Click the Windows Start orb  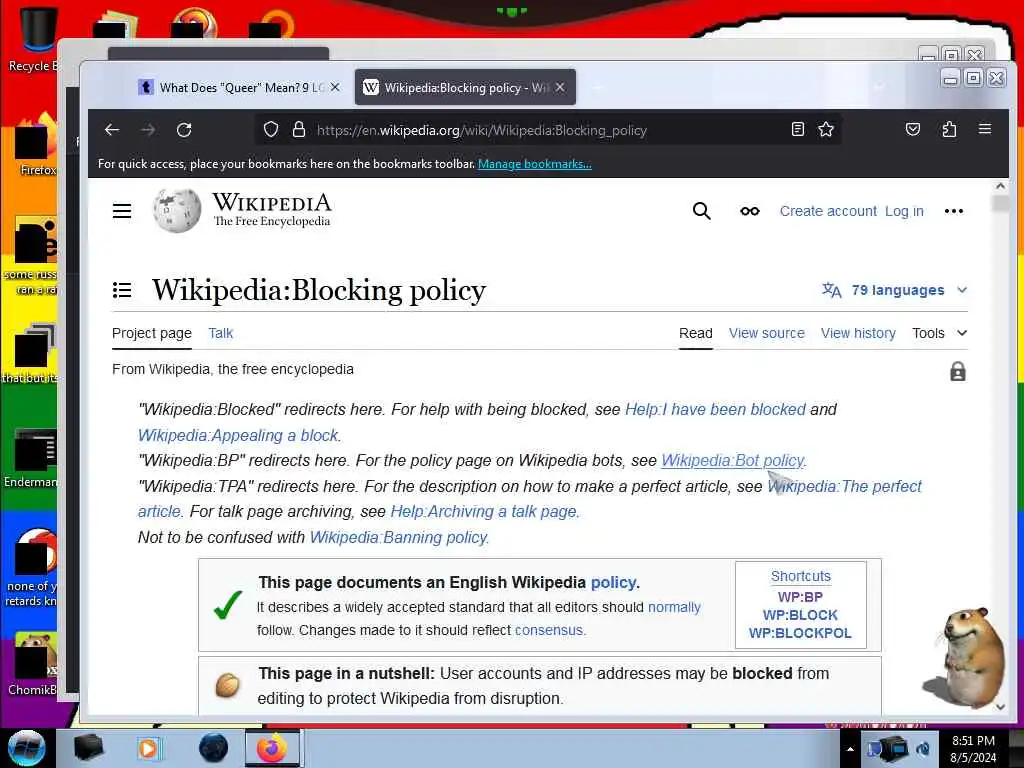point(27,748)
